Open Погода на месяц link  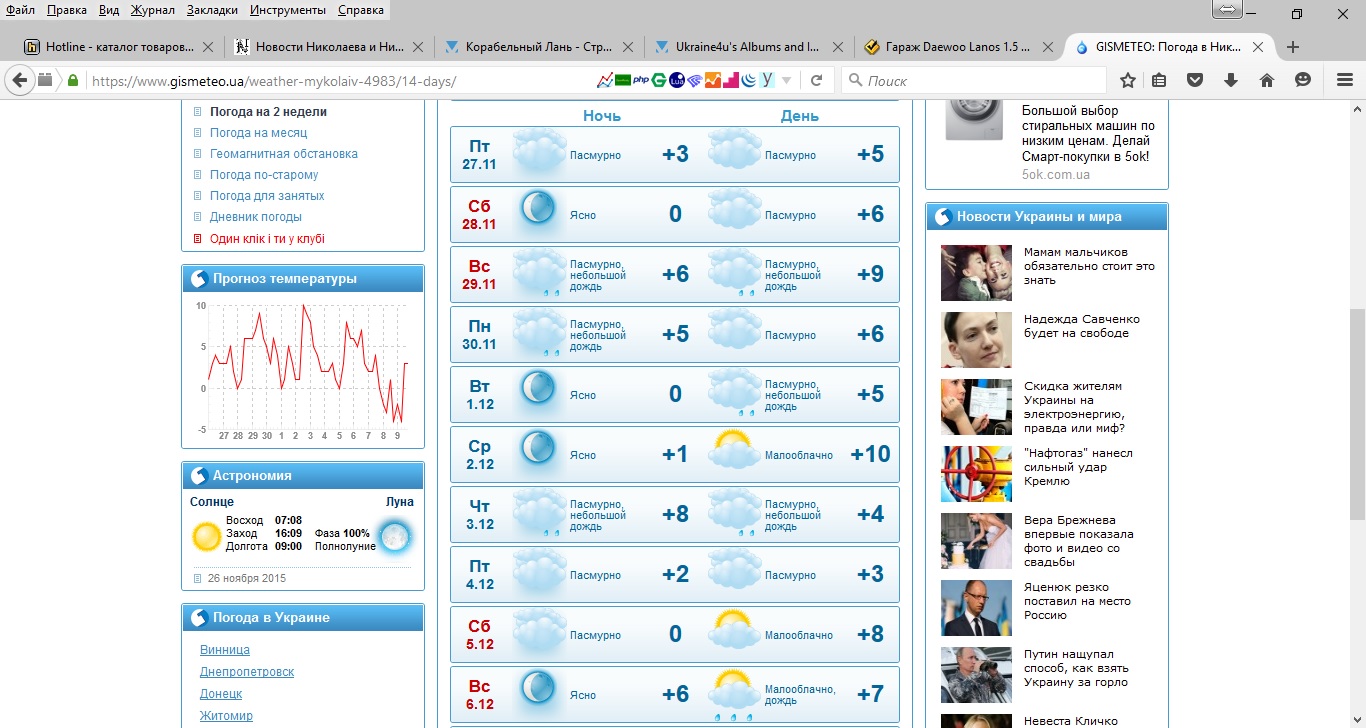tap(258, 133)
